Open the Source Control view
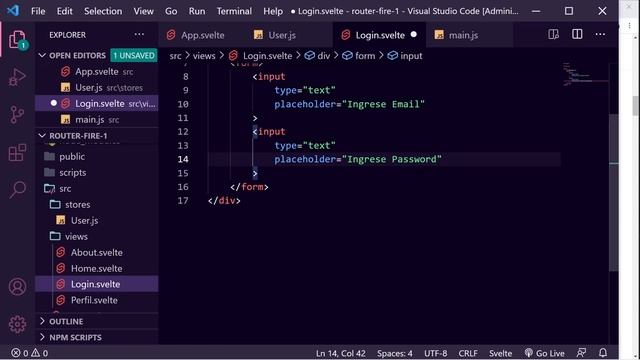Screen dimensions: 640x360 pos(17,115)
